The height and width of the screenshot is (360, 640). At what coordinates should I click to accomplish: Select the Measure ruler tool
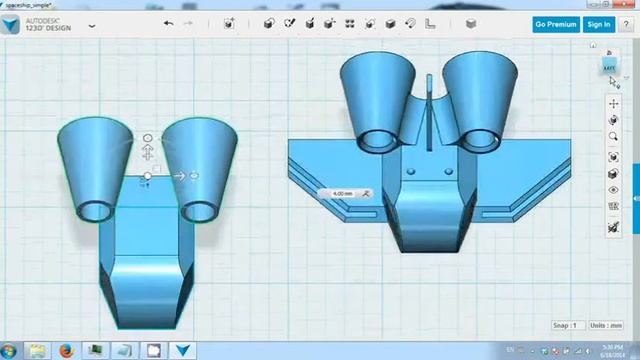(430, 24)
